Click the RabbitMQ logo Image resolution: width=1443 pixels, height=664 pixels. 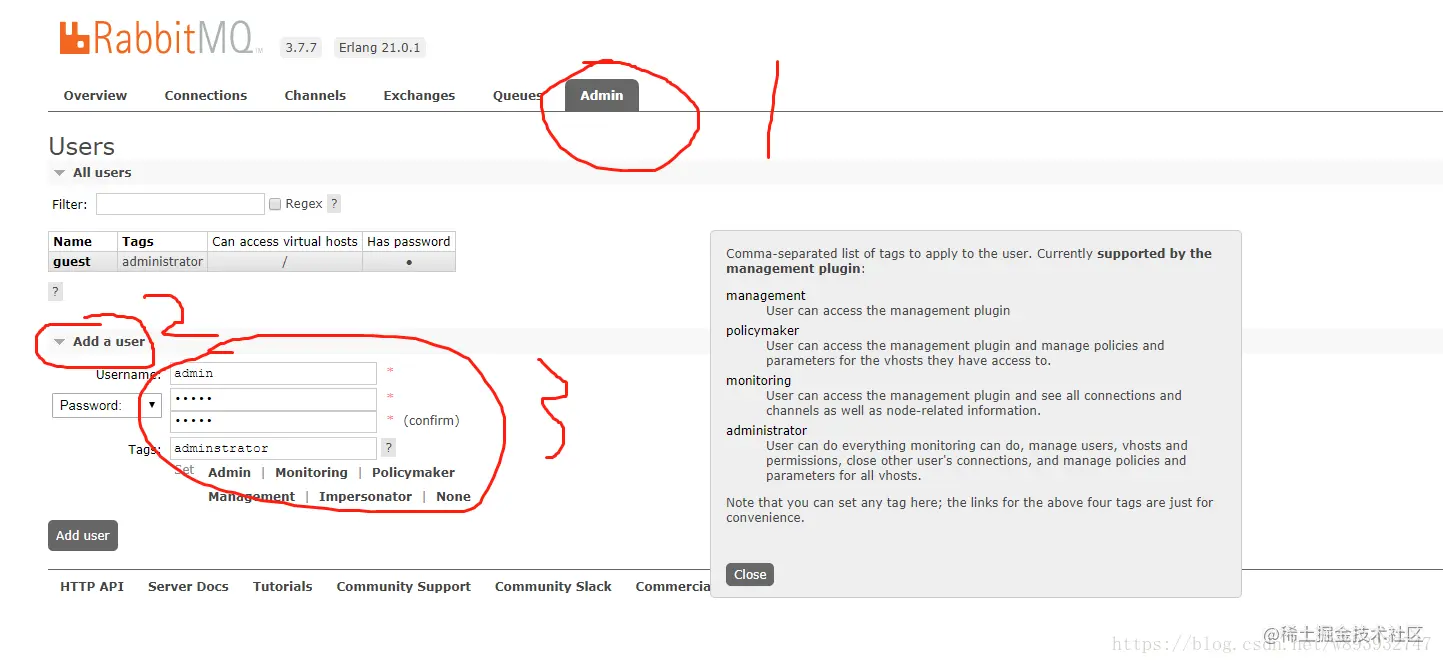point(161,38)
